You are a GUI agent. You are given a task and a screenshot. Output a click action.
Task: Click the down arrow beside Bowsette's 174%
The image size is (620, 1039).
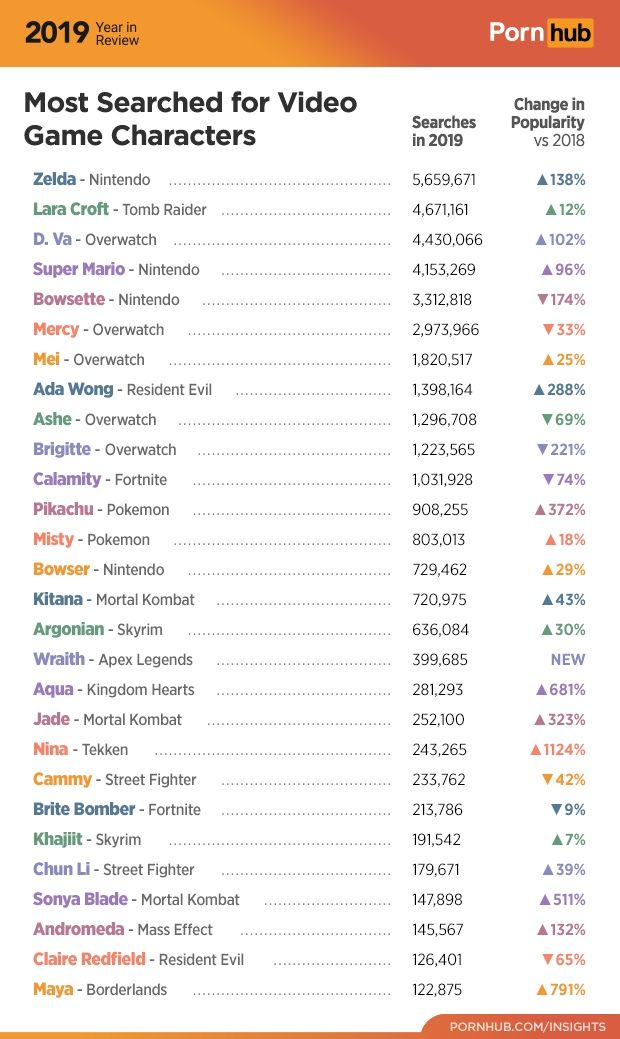coord(542,300)
